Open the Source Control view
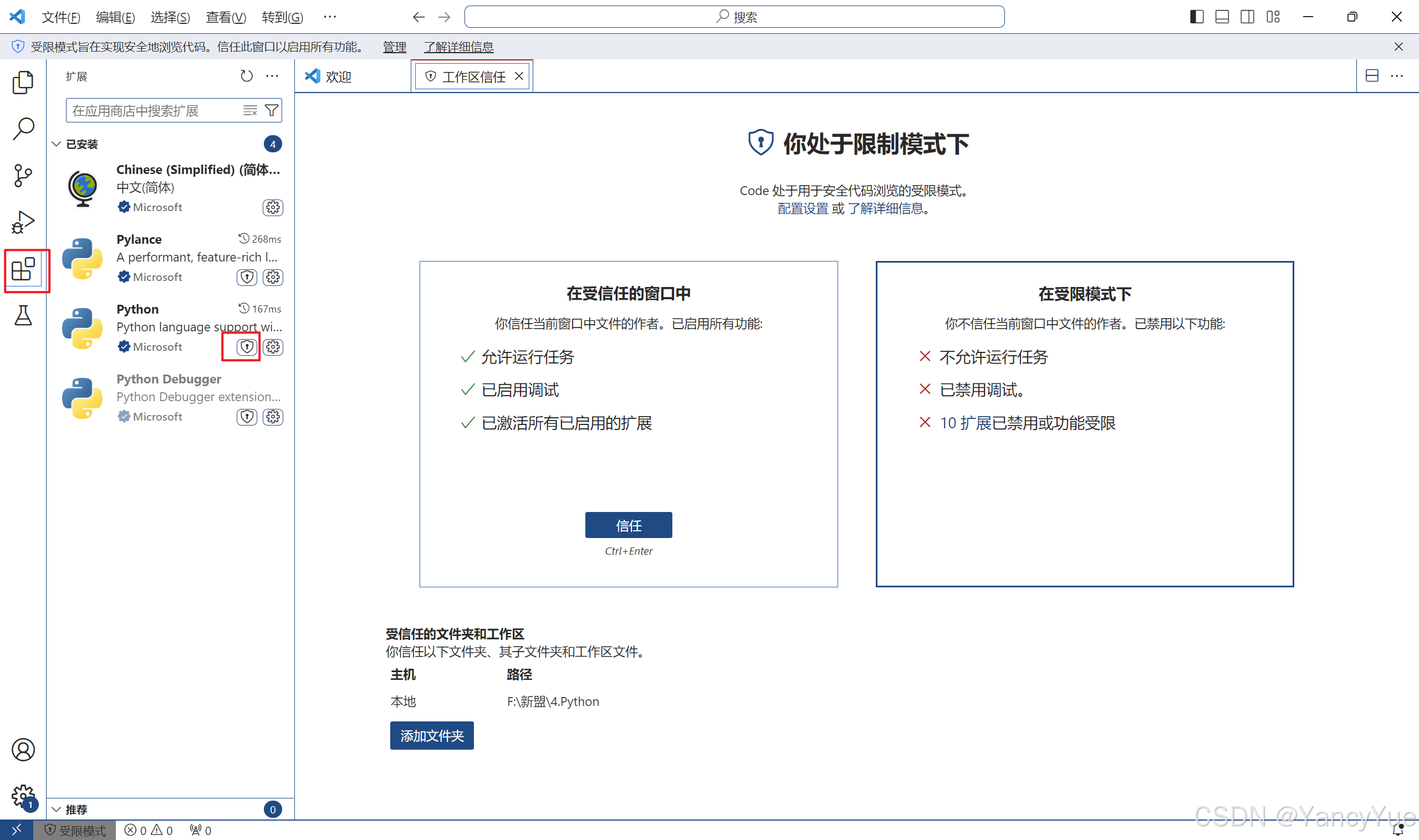 (23, 176)
